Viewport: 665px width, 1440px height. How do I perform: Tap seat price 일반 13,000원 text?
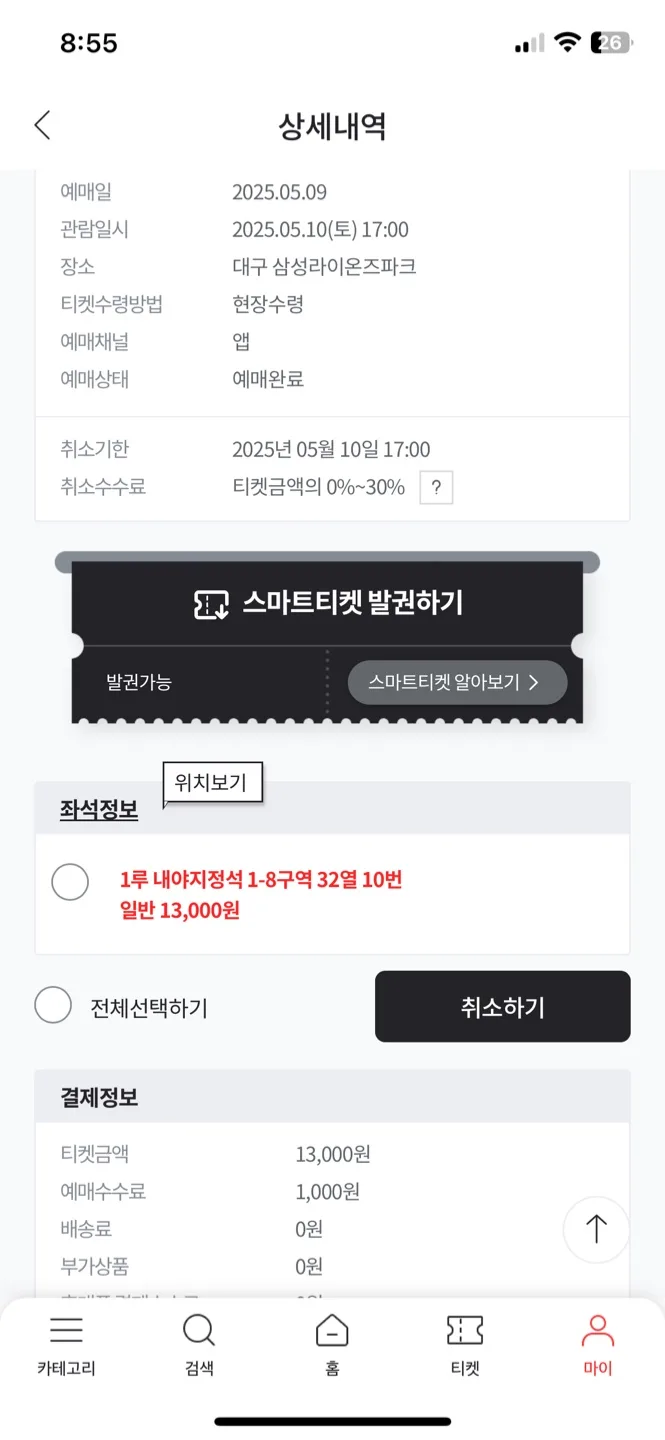point(180,911)
